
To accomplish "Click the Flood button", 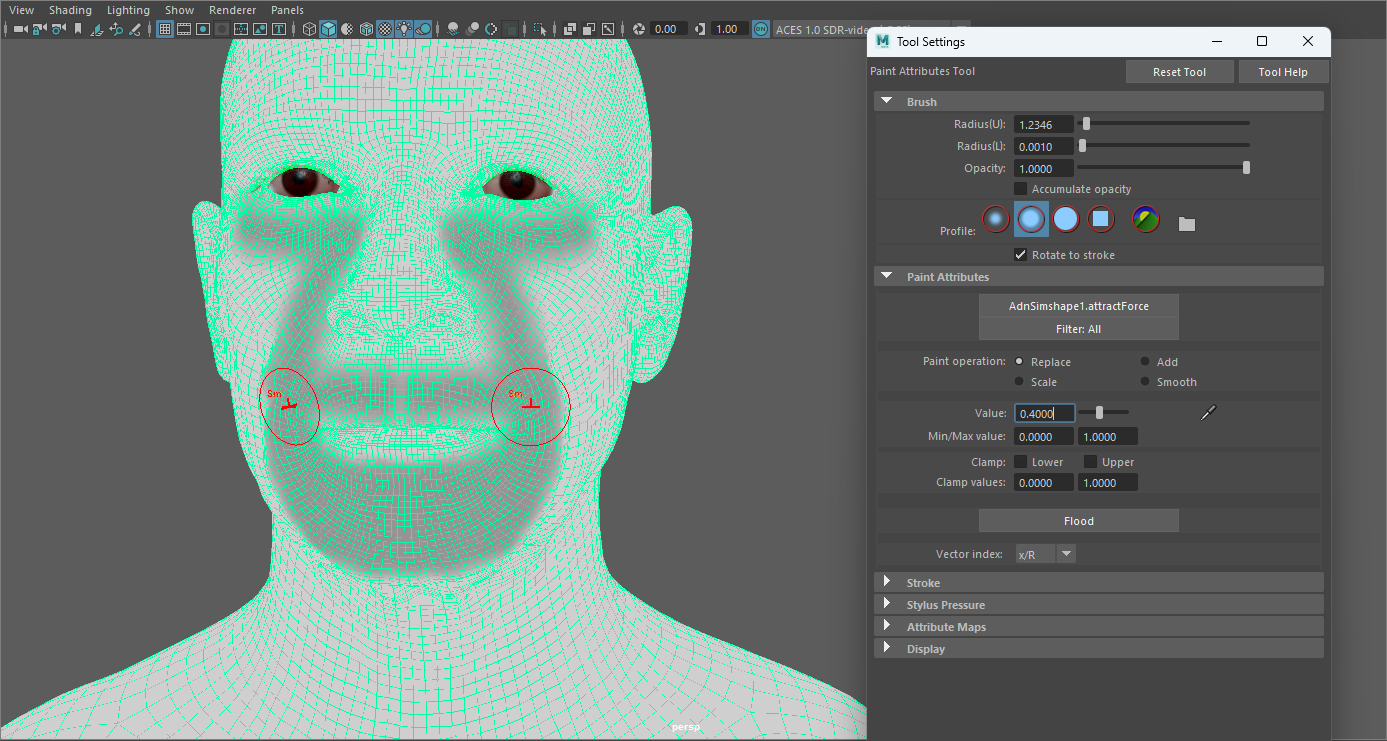I will [1078, 521].
